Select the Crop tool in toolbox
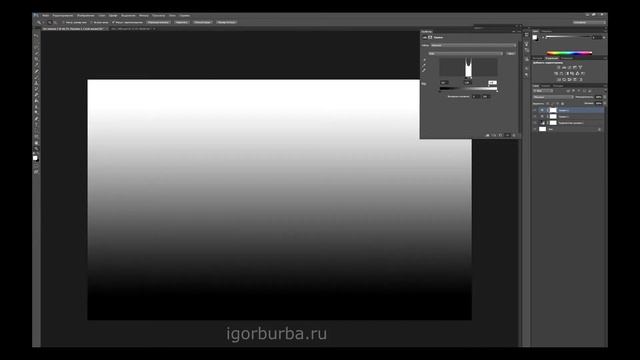 point(36,59)
